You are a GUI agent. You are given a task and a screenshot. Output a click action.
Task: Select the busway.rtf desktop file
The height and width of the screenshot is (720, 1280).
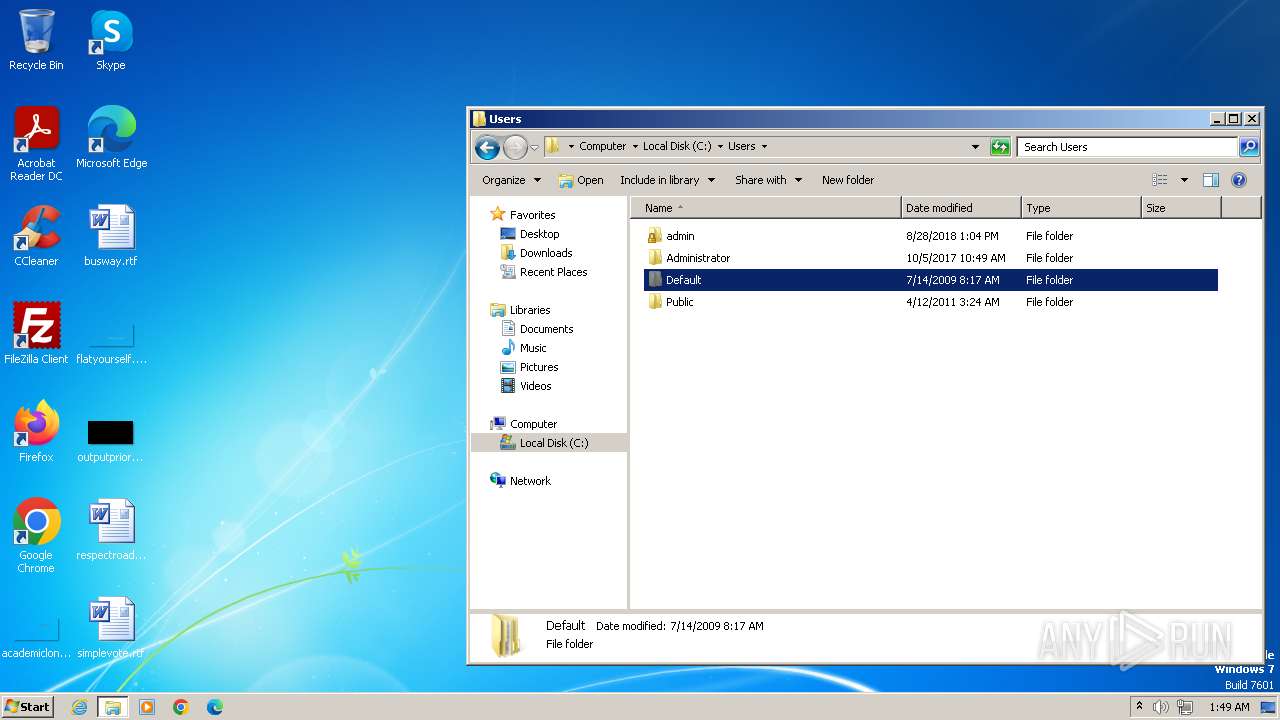pyautogui.click(x=111, y=235)
